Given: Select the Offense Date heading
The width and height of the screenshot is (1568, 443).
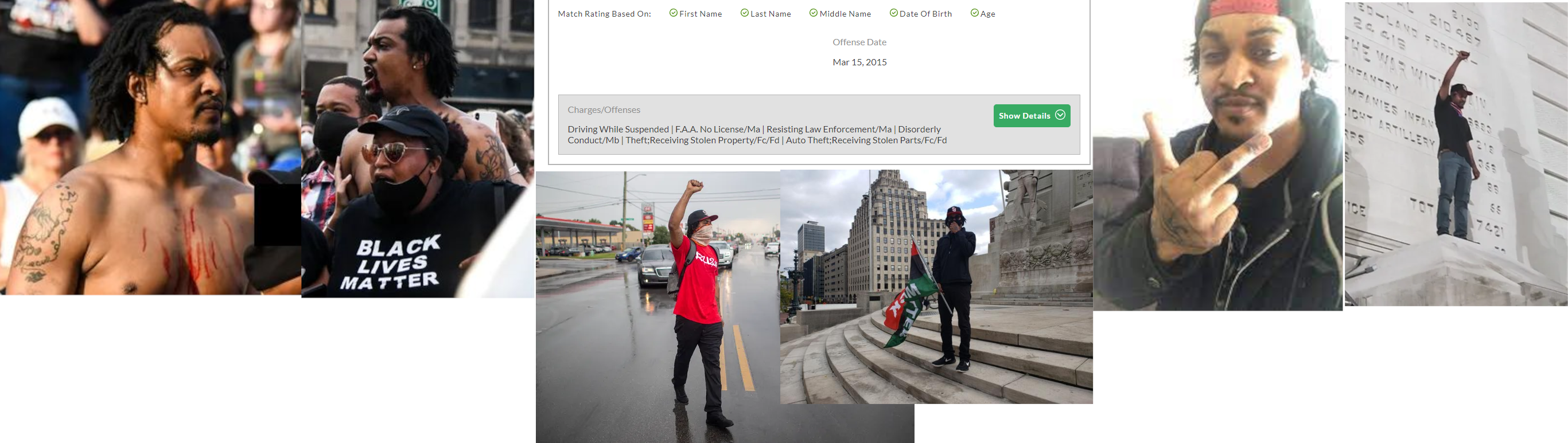Looking at the screenshot, I should (x=859, y=42).
